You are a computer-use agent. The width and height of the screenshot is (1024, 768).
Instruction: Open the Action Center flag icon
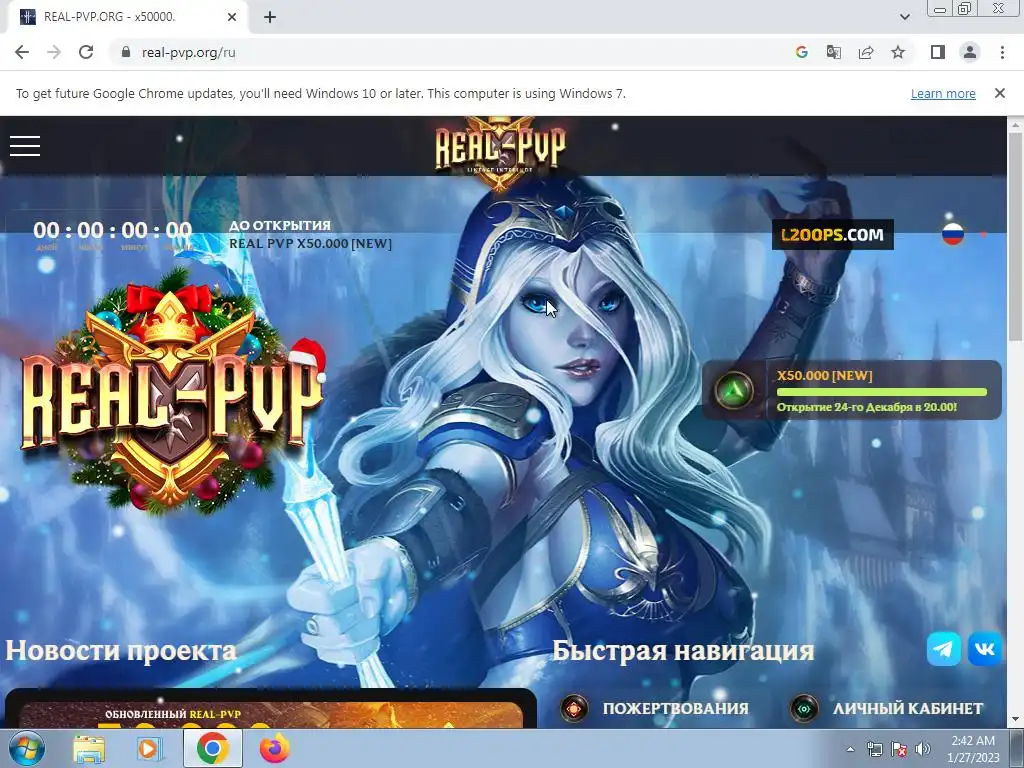click(x=899, y=750)
